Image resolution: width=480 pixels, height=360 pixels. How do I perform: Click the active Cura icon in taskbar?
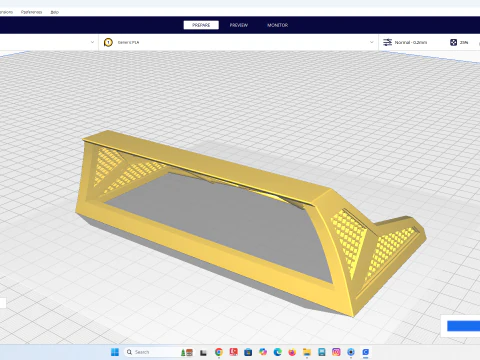point(366,352)
